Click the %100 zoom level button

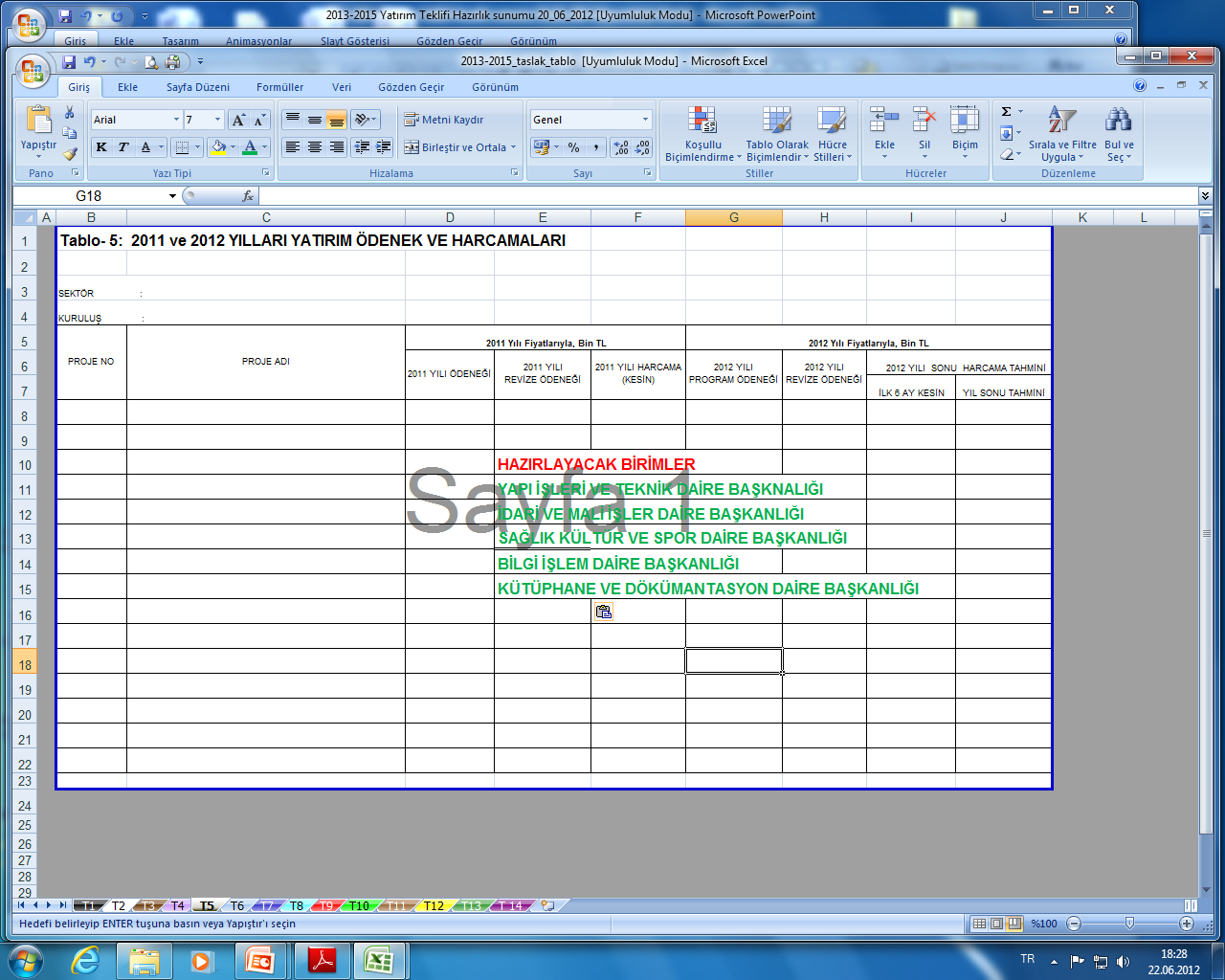pos(1044,924)
